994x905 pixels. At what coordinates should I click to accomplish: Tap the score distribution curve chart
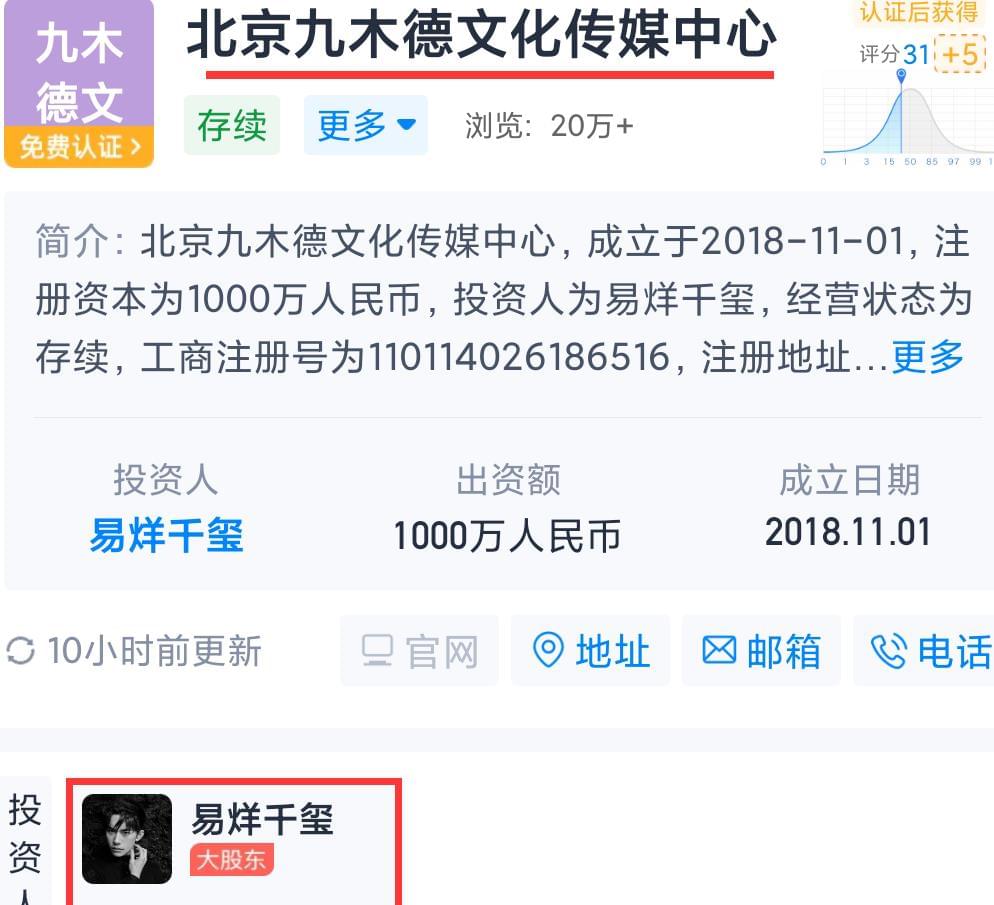coord(908,124)
